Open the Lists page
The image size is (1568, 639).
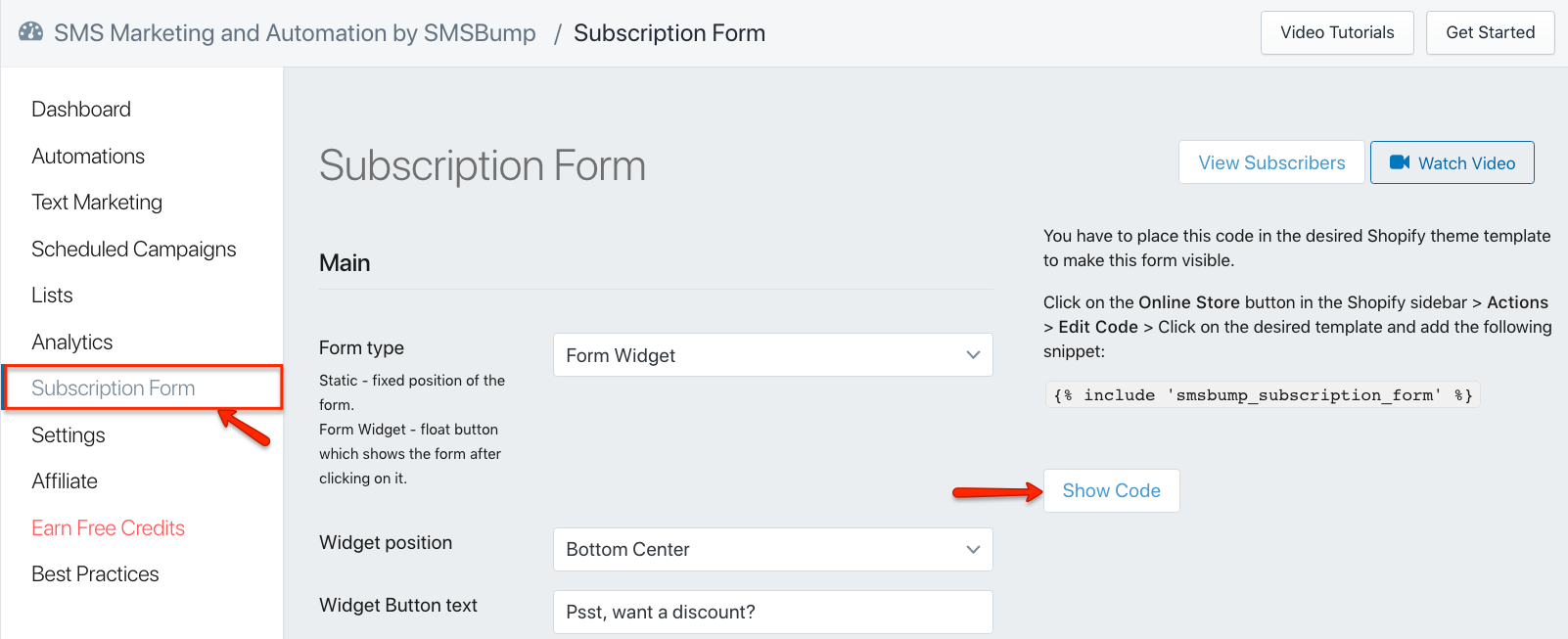[52, 295]
